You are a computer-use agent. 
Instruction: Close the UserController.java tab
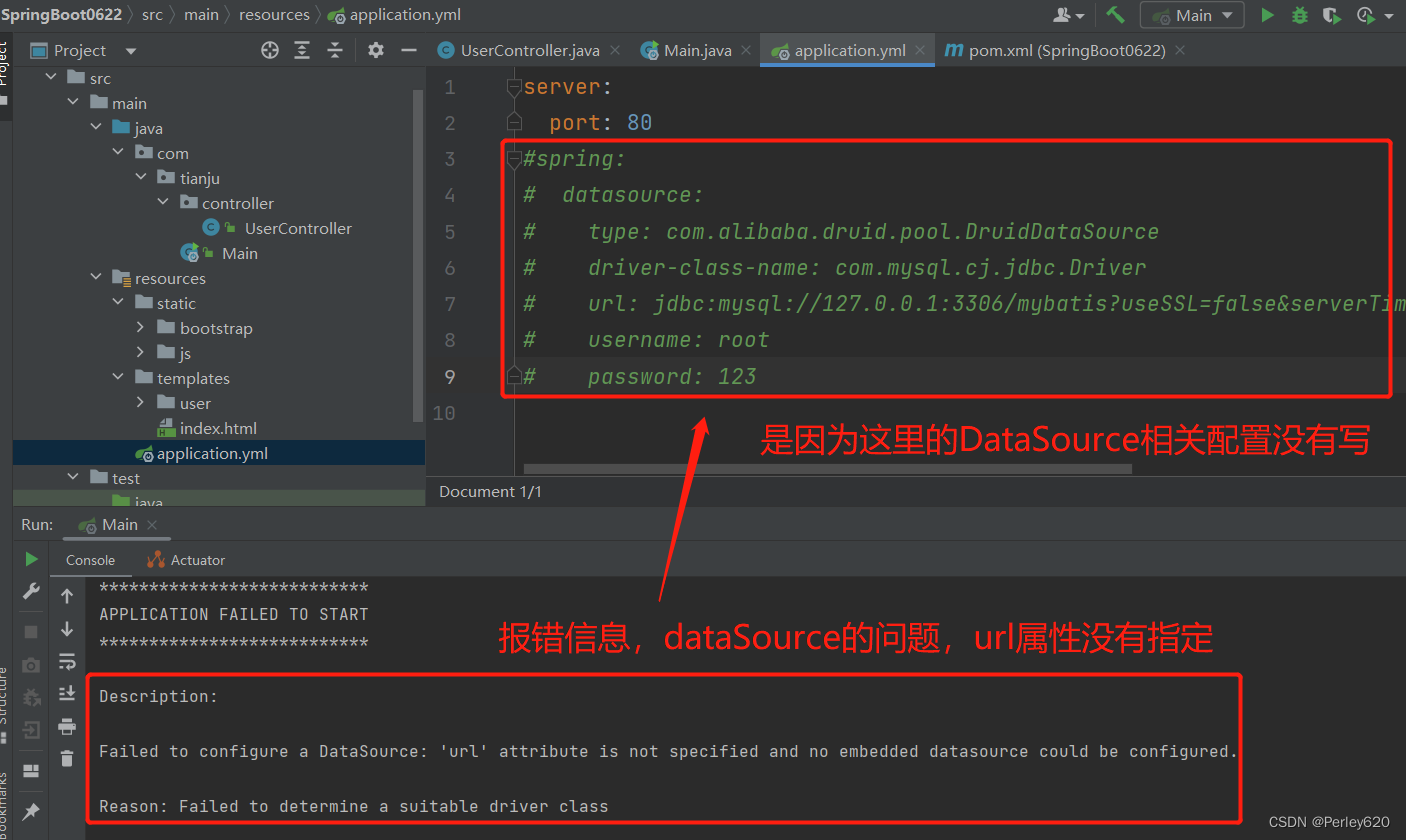click(x=614, y=50)
